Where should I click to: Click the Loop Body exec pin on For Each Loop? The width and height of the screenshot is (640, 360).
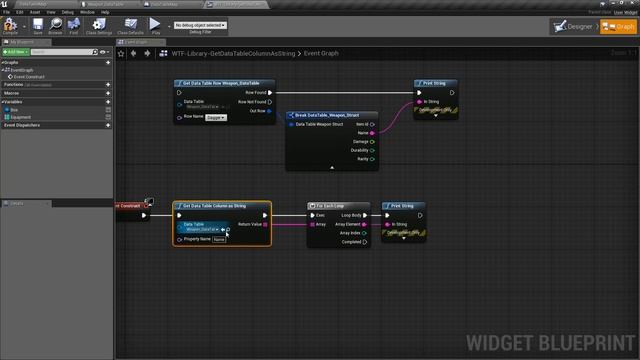pyautogui.click(x=365, y=215)
